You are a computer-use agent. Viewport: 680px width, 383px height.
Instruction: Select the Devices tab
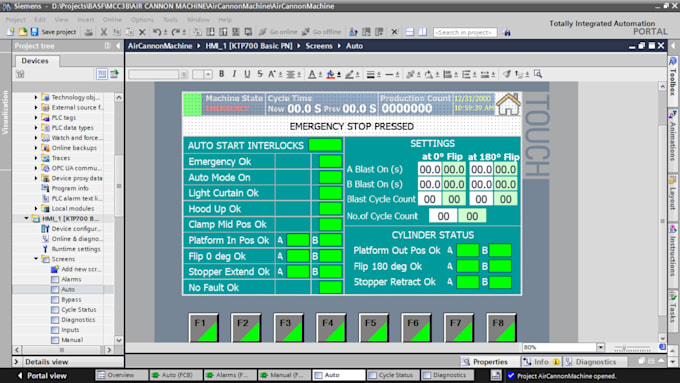tap(35, 61)
